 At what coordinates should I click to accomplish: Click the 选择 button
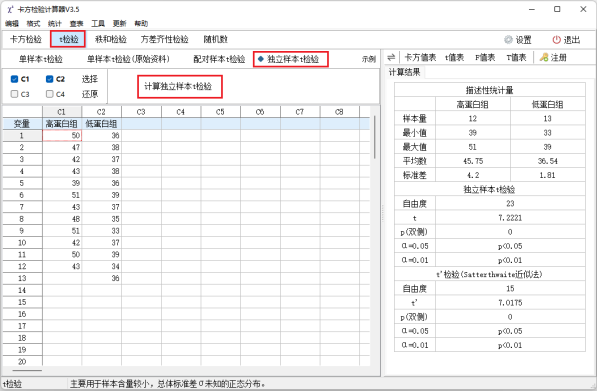pyautogui.click(x=90, y=79)
